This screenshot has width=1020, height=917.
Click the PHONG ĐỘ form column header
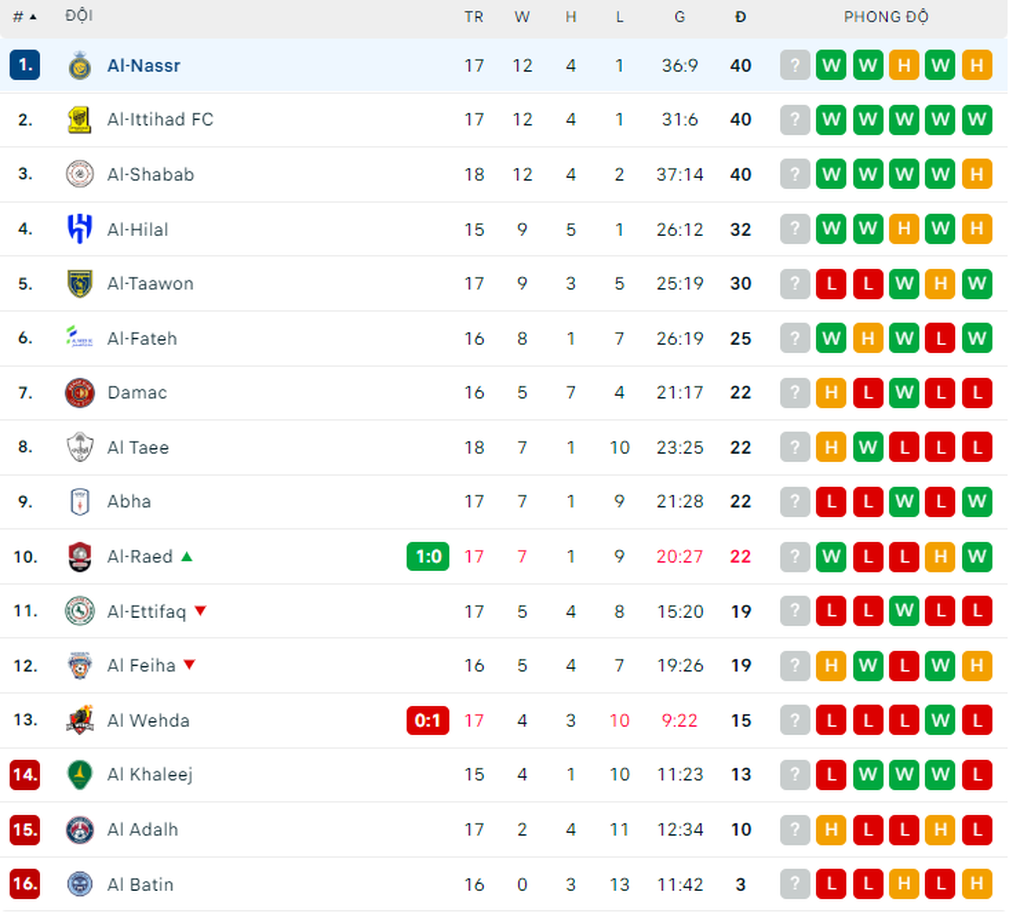pyautogui.click(x=886, y=17)
